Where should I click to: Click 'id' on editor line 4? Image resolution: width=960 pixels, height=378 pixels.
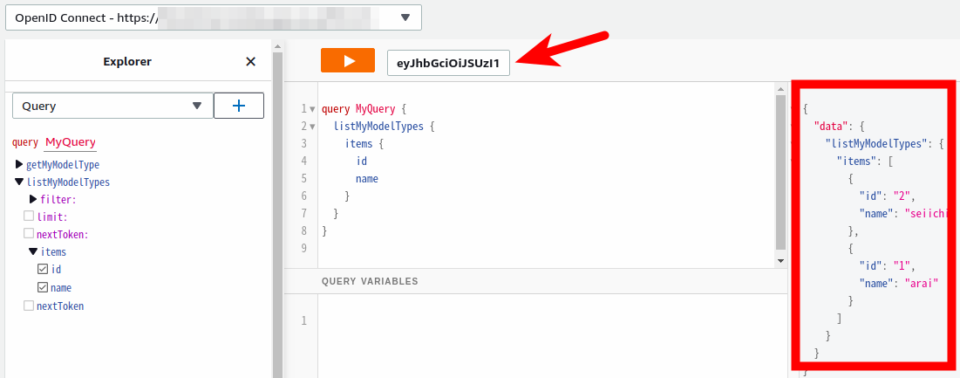point(362,162)
